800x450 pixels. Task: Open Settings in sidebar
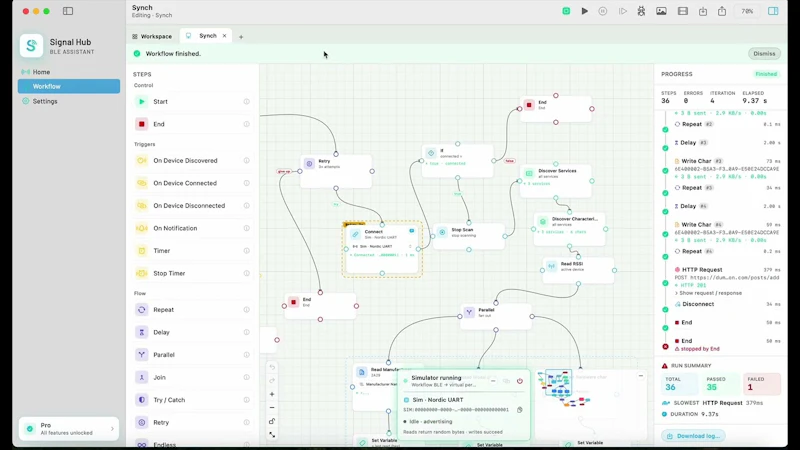tap(69, 101)
